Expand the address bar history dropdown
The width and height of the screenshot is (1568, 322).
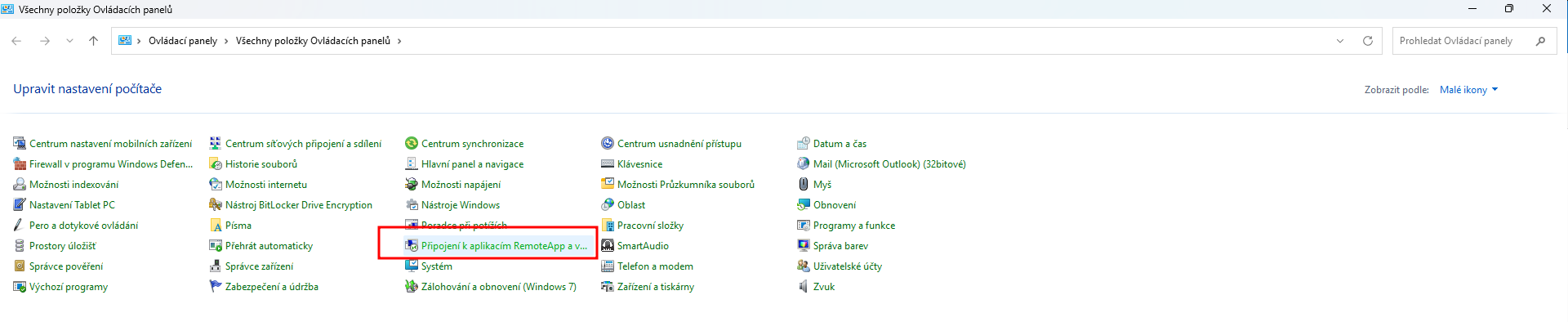1340,41
